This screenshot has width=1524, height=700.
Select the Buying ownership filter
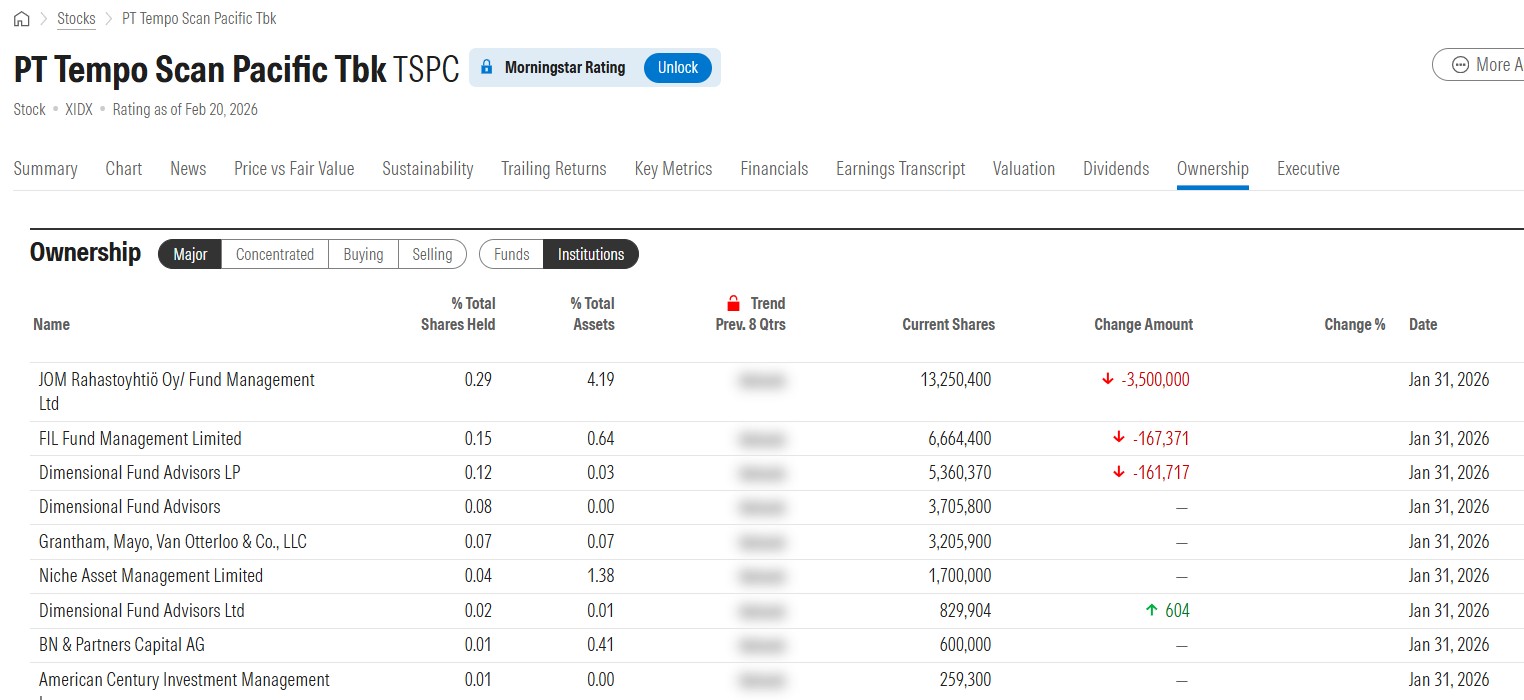click(363, 254)
